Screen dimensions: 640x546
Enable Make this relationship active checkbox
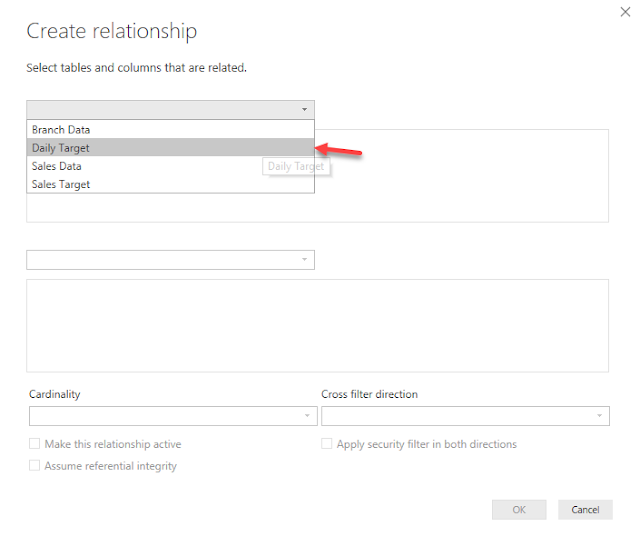tap(35, 444)
